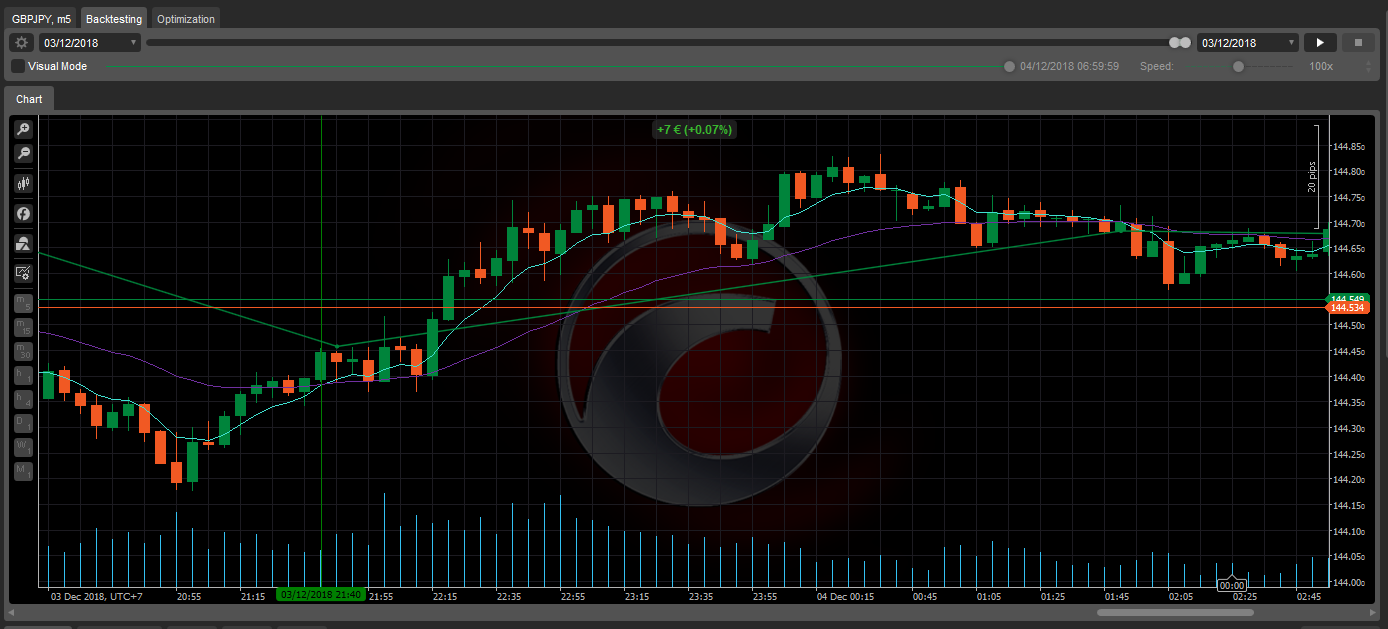Open backtesting settings with the gear icon
Viewport: 1388px width, 629px height.
pyautogui.click(x=22, y=43)
